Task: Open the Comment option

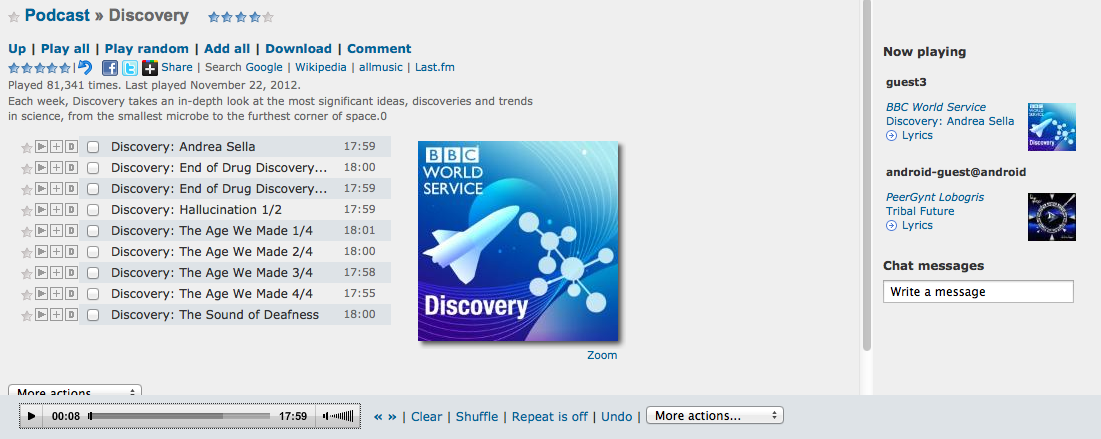Action: [379, 48]
